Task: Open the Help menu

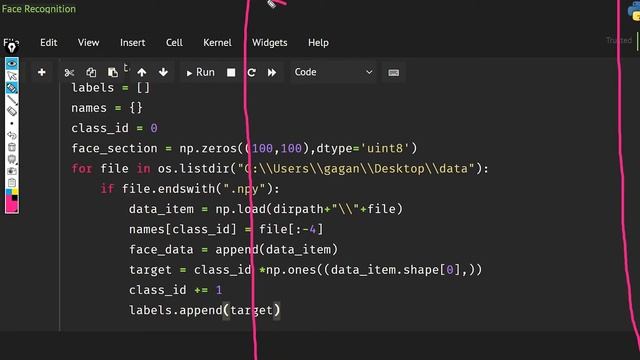Action: (318, 42)
